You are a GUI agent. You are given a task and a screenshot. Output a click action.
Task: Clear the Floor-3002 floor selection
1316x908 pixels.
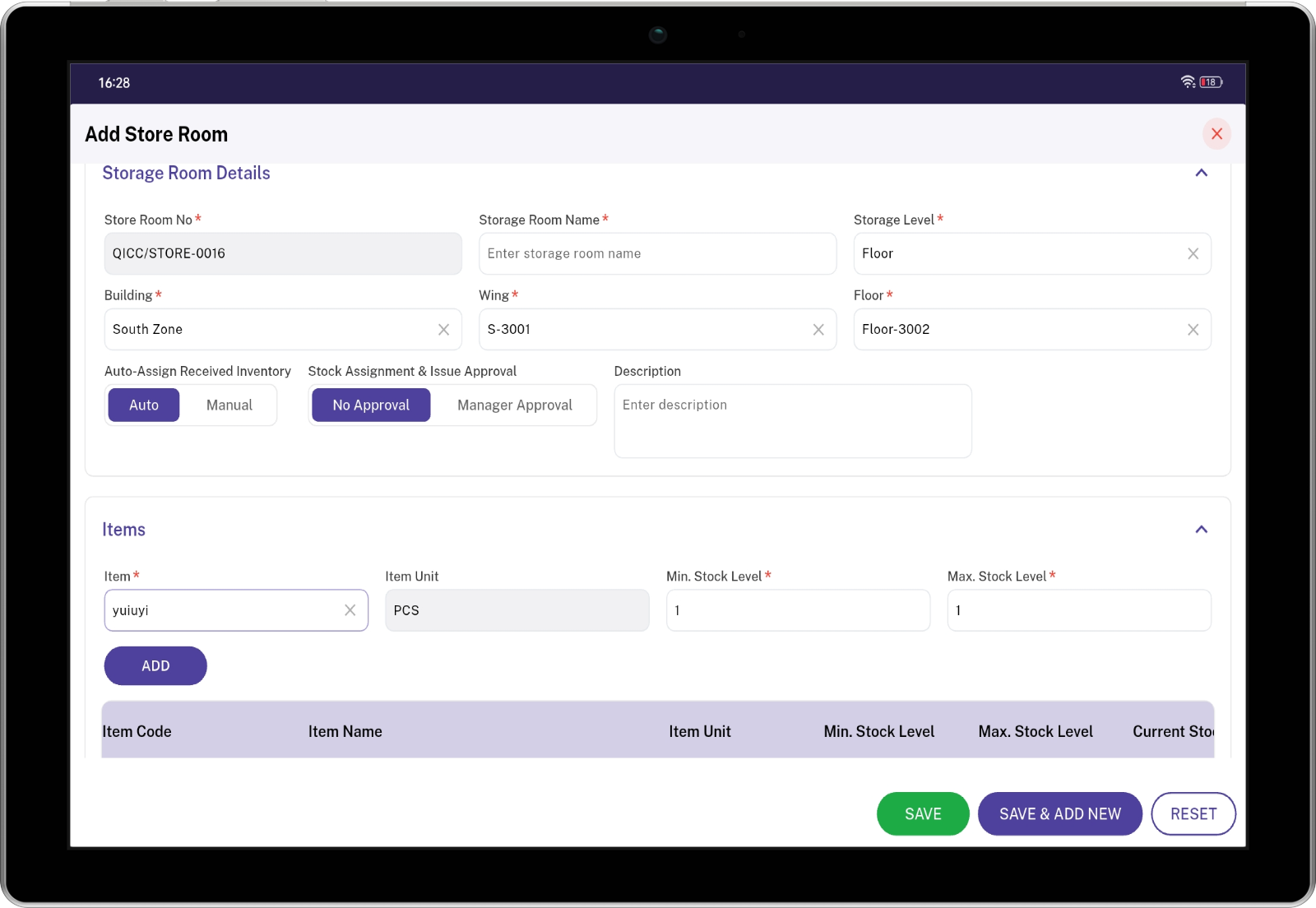pyautogui.click(x=1193, y=330)
